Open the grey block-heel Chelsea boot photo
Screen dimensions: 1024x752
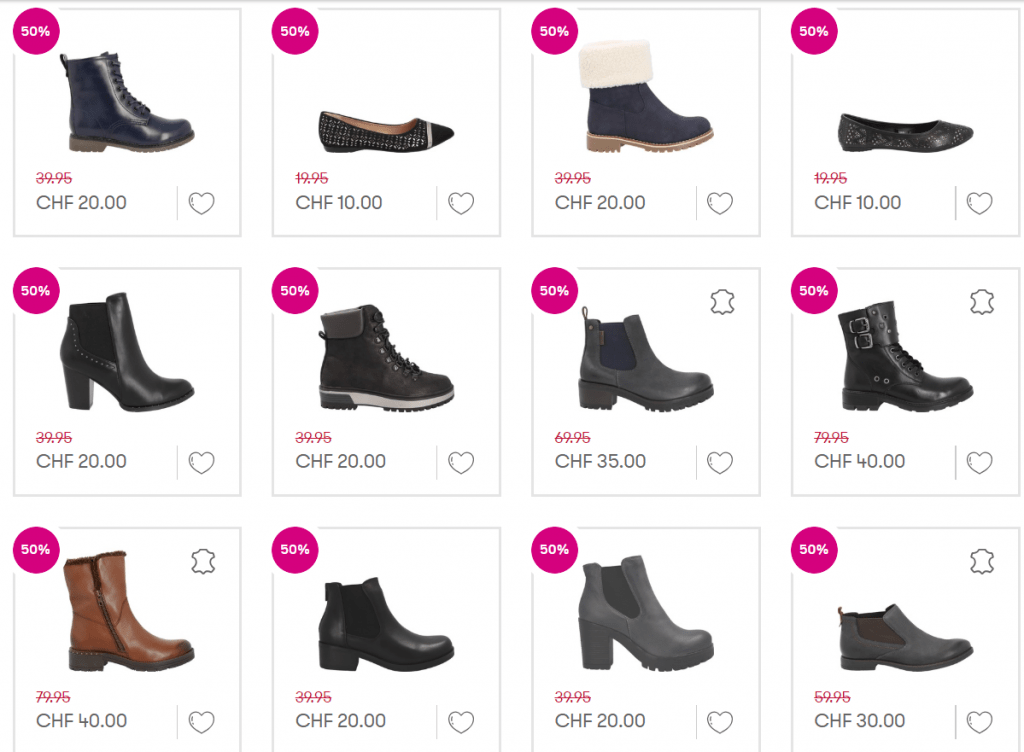tap(645, 611)
